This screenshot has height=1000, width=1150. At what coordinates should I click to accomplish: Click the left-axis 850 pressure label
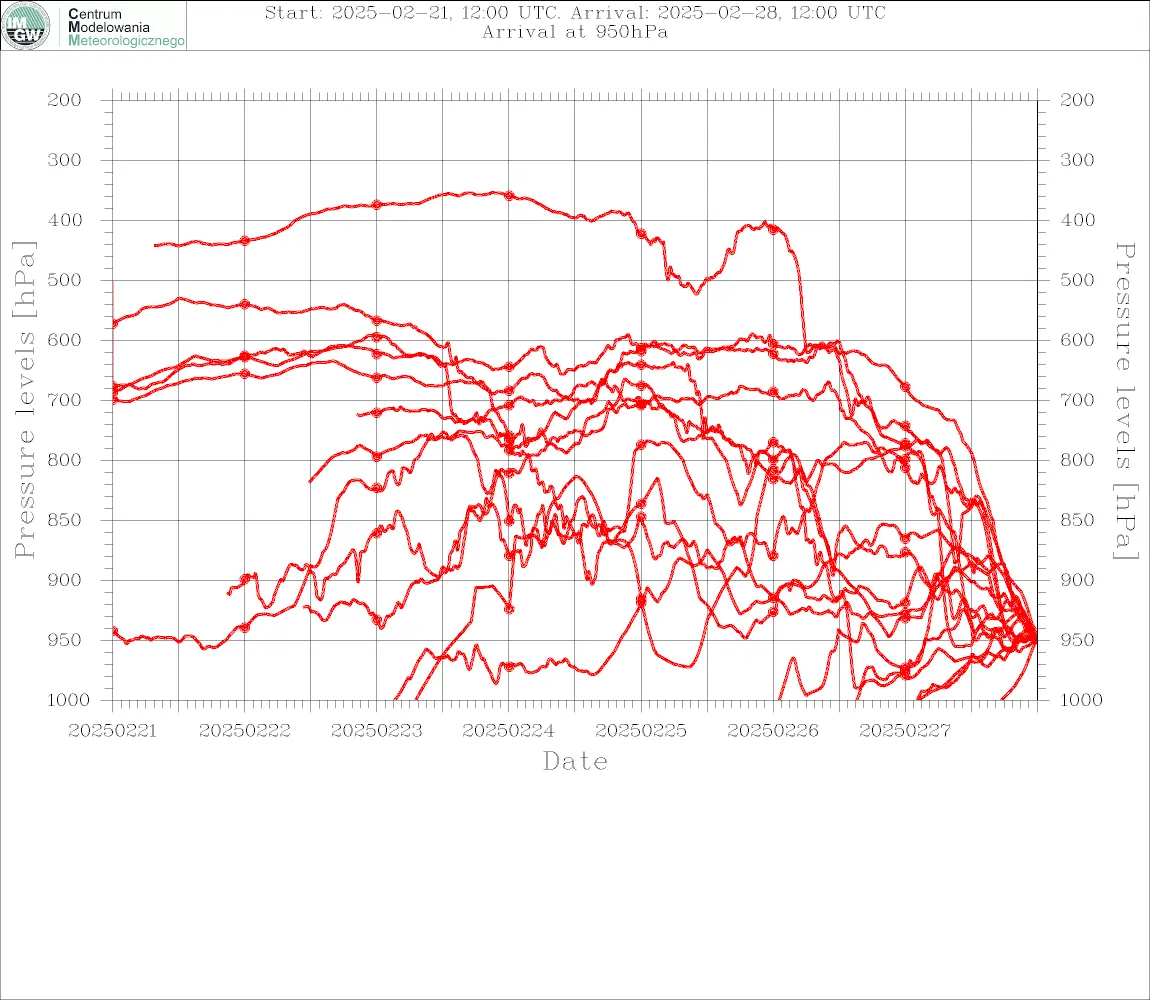pyautogui.click(x=65, y=520)
